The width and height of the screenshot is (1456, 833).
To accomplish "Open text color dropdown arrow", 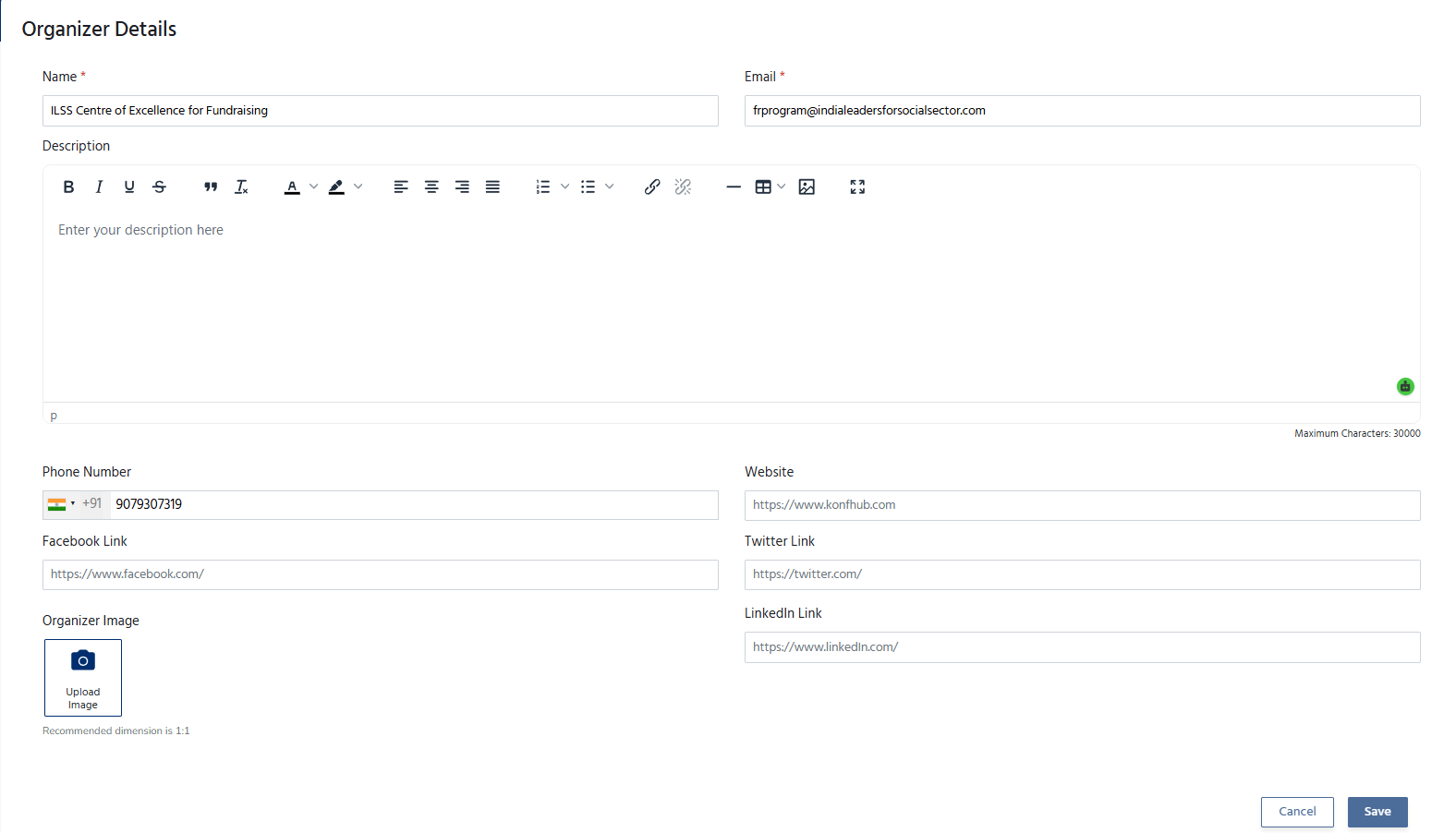I will (313, 187).
